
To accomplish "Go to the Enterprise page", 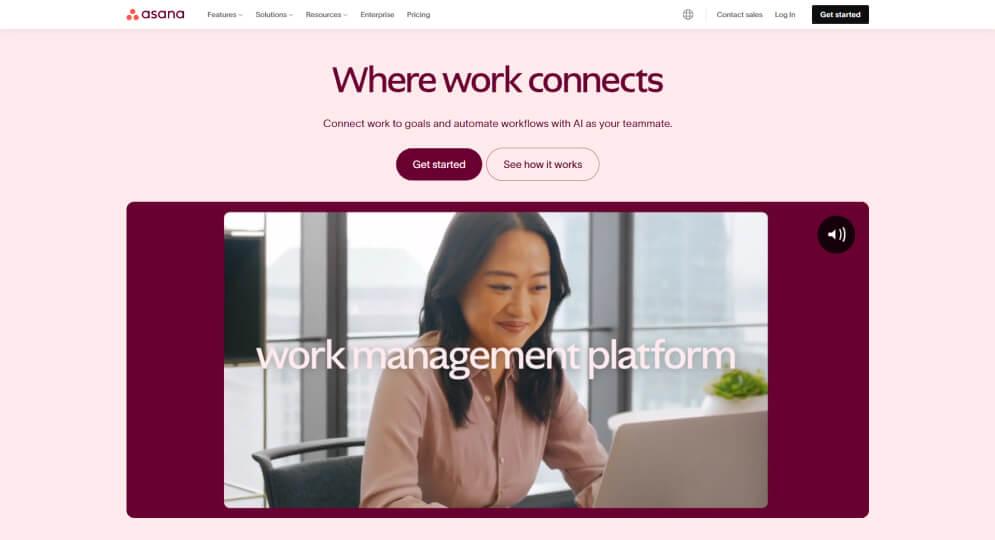I will (x=377, y=15).
